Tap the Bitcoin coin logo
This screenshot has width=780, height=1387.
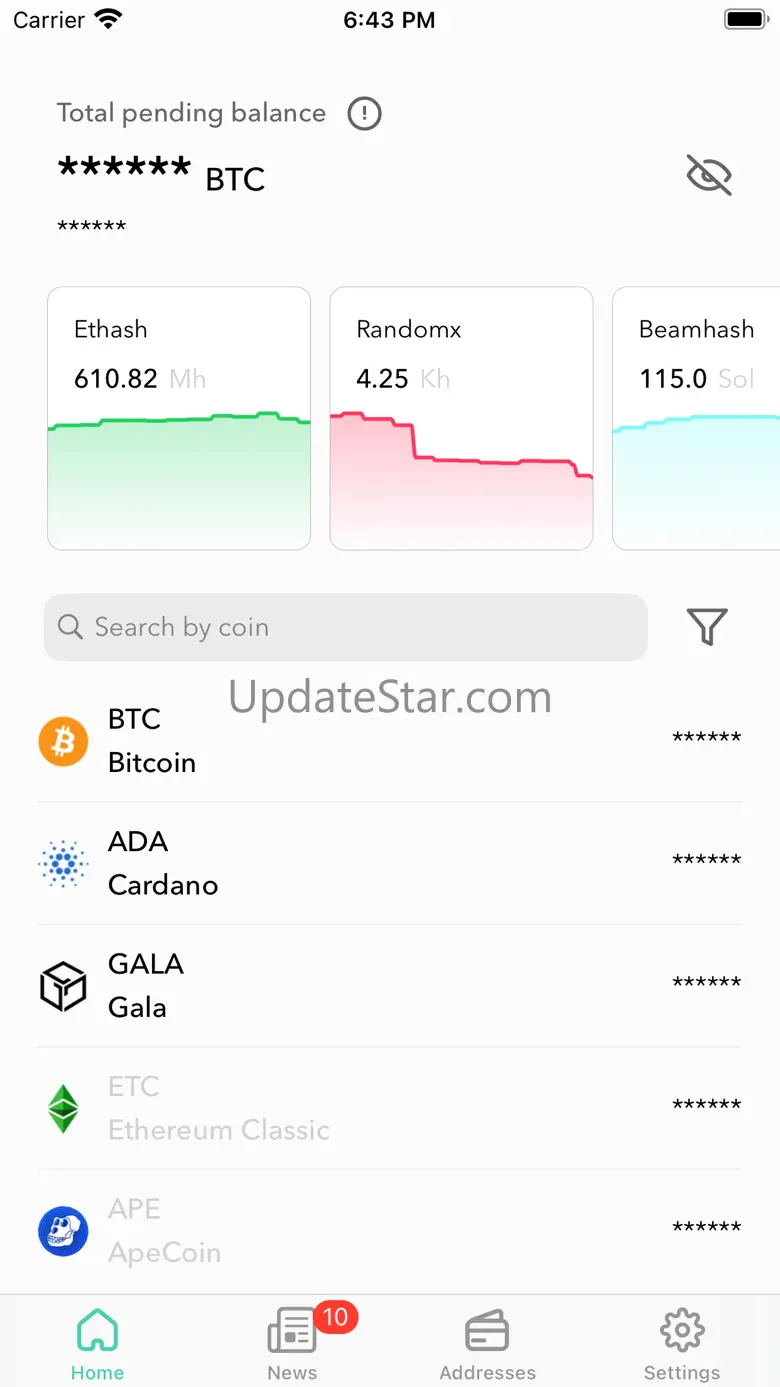(x=63, y=741)
